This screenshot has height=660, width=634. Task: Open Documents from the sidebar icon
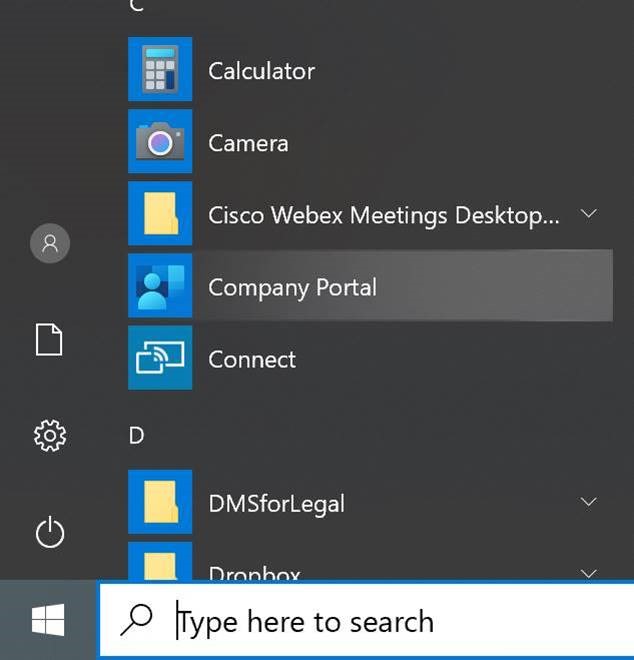point(49,340)
